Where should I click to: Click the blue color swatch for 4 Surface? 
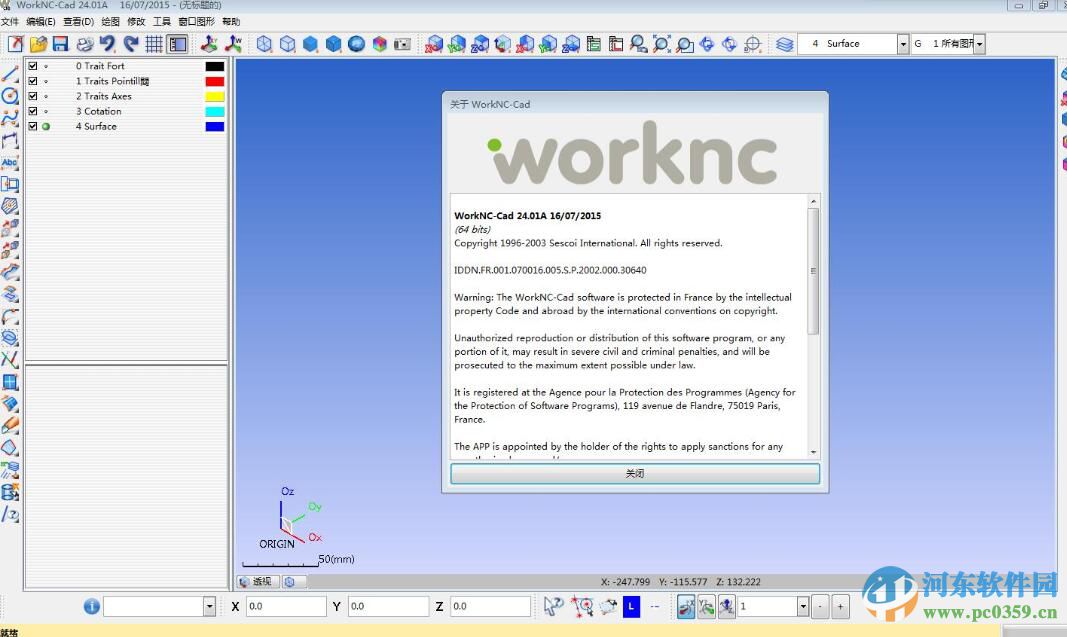[x=213, y=126]
